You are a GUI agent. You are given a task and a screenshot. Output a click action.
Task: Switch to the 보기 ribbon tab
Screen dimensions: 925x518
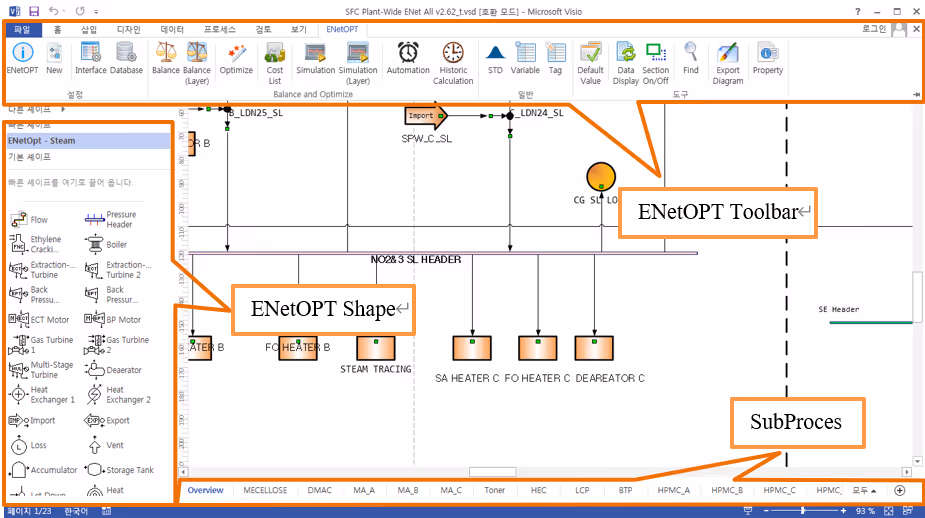299,29
